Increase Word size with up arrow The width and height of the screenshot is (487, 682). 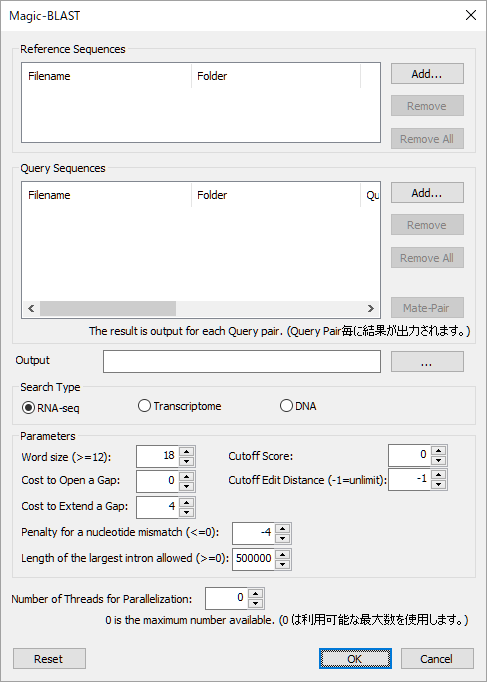pyautogui.click(x=187, y=451)
